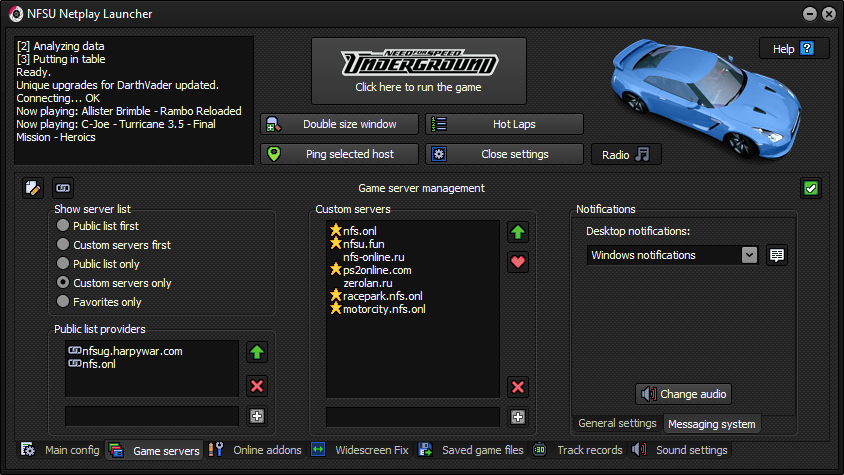Click the notification message test icon

coord(777,255)
